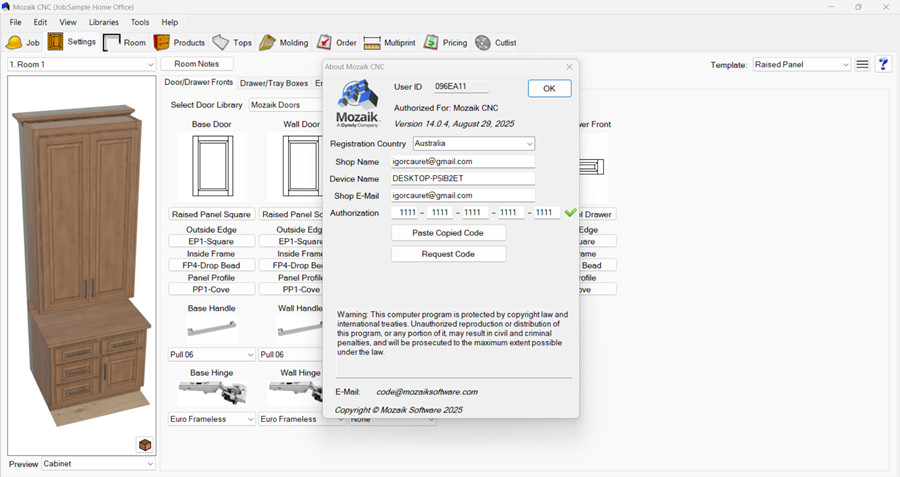Click the green authorization checkmark
Screen dimensions: 900x477
[x=570, y=212]
